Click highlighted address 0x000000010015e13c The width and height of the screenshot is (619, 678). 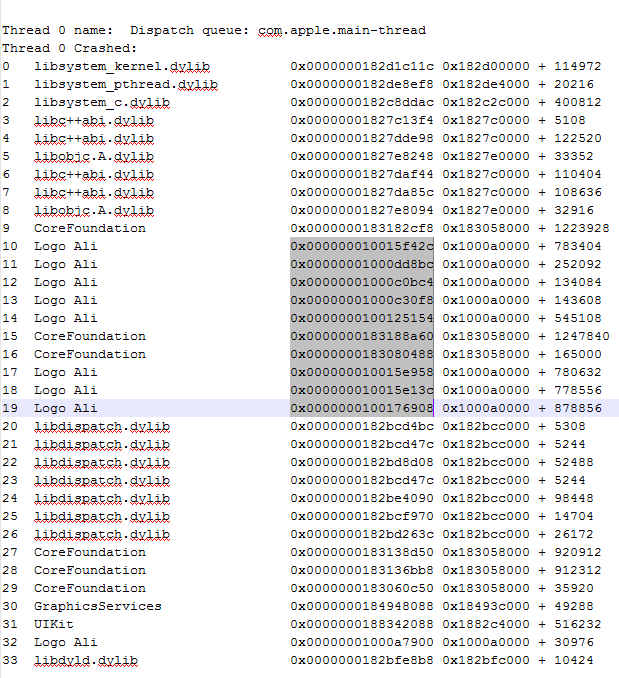[x=362, y=390]
